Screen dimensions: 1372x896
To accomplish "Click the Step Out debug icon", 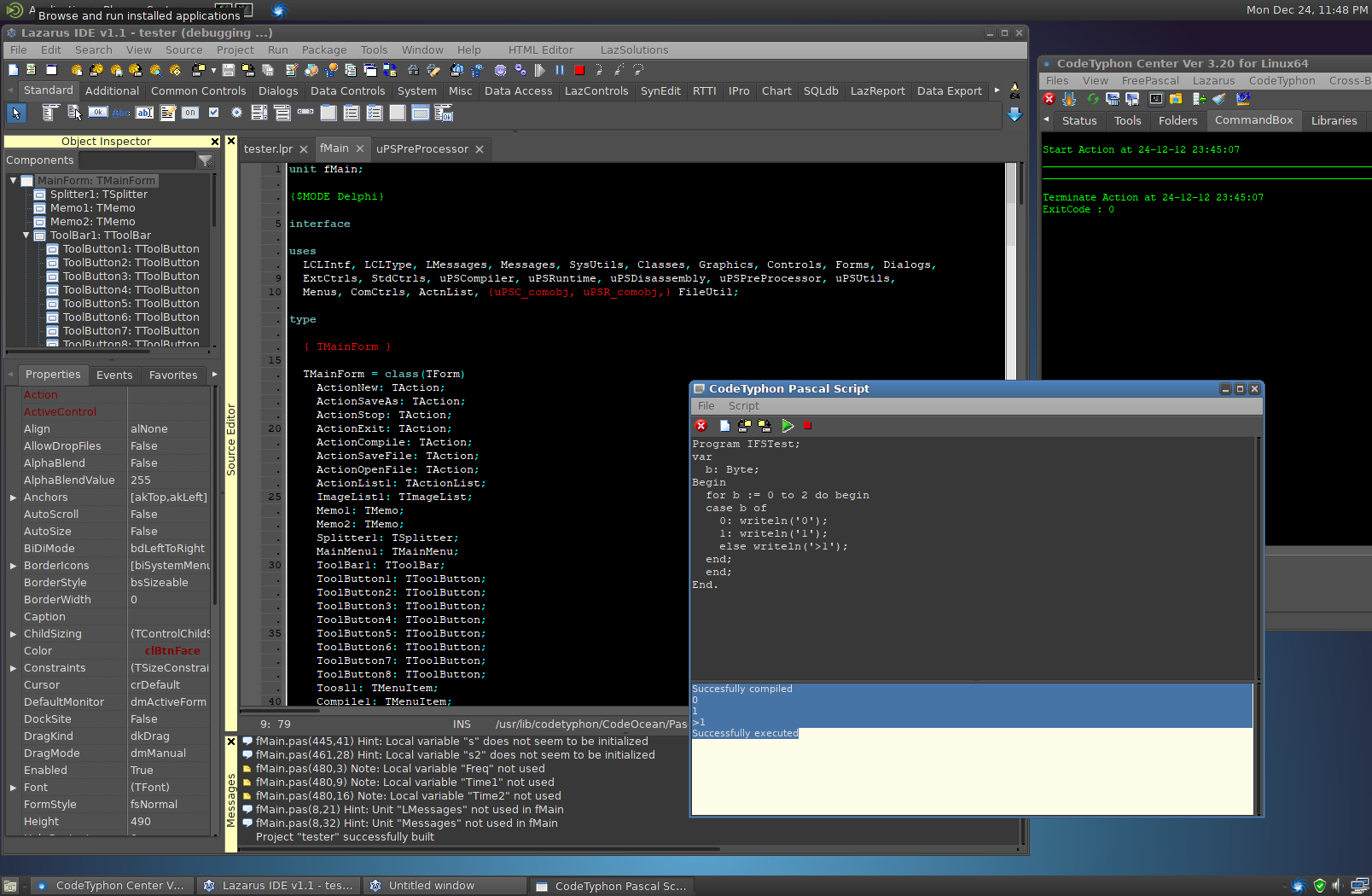I will pyautogui.click(x=638, y=70).
